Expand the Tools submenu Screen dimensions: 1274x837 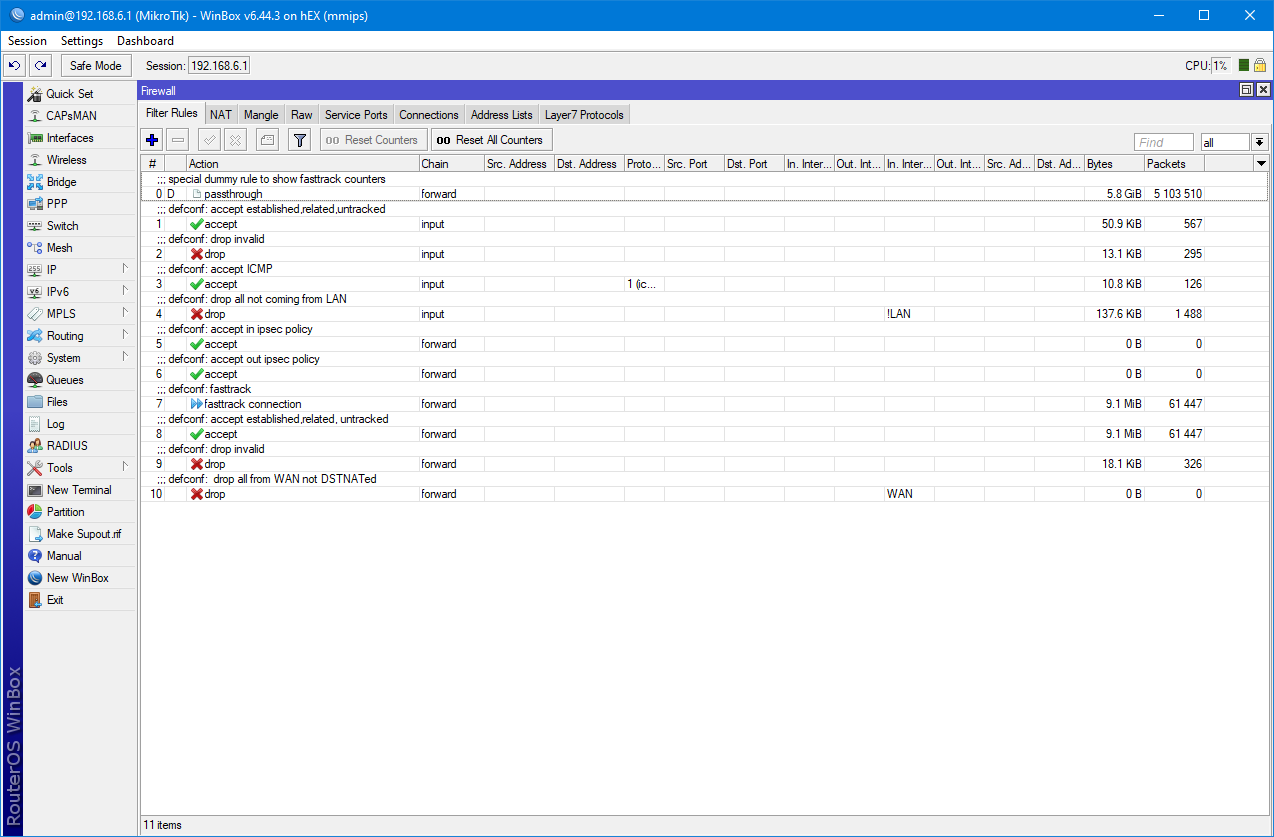point(79,468)
